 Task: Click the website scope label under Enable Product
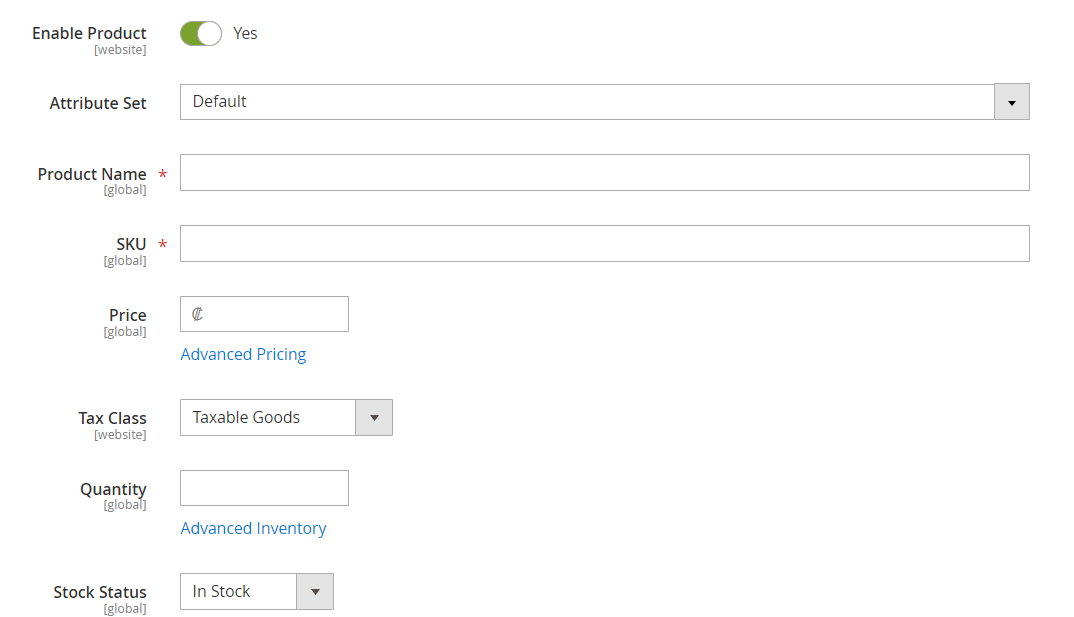point(120,49)
